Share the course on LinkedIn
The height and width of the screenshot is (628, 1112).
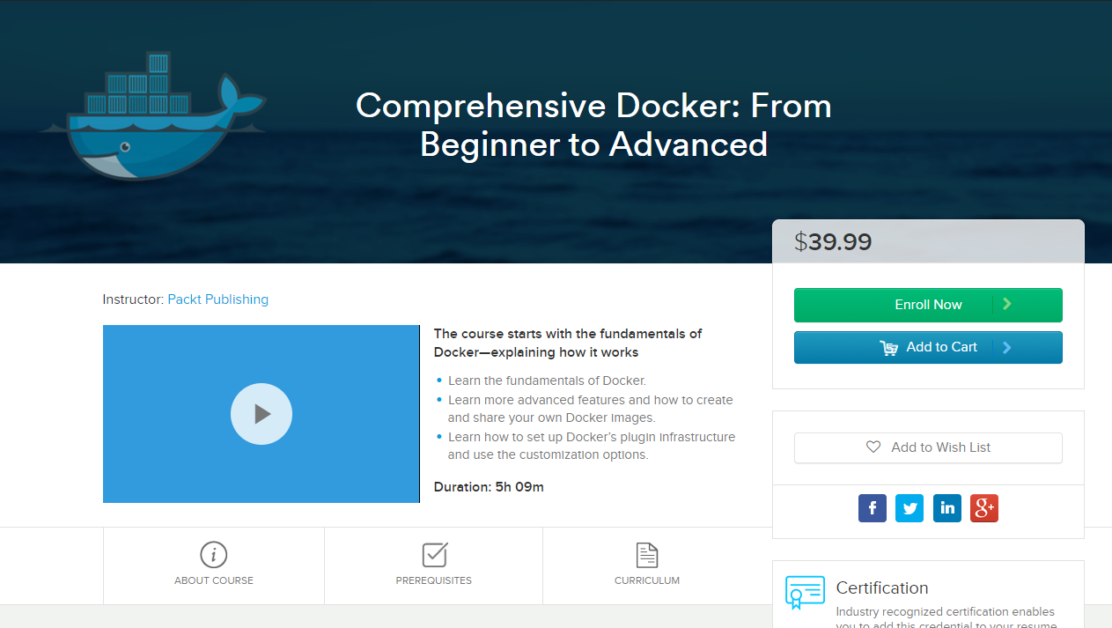point(947,508)
